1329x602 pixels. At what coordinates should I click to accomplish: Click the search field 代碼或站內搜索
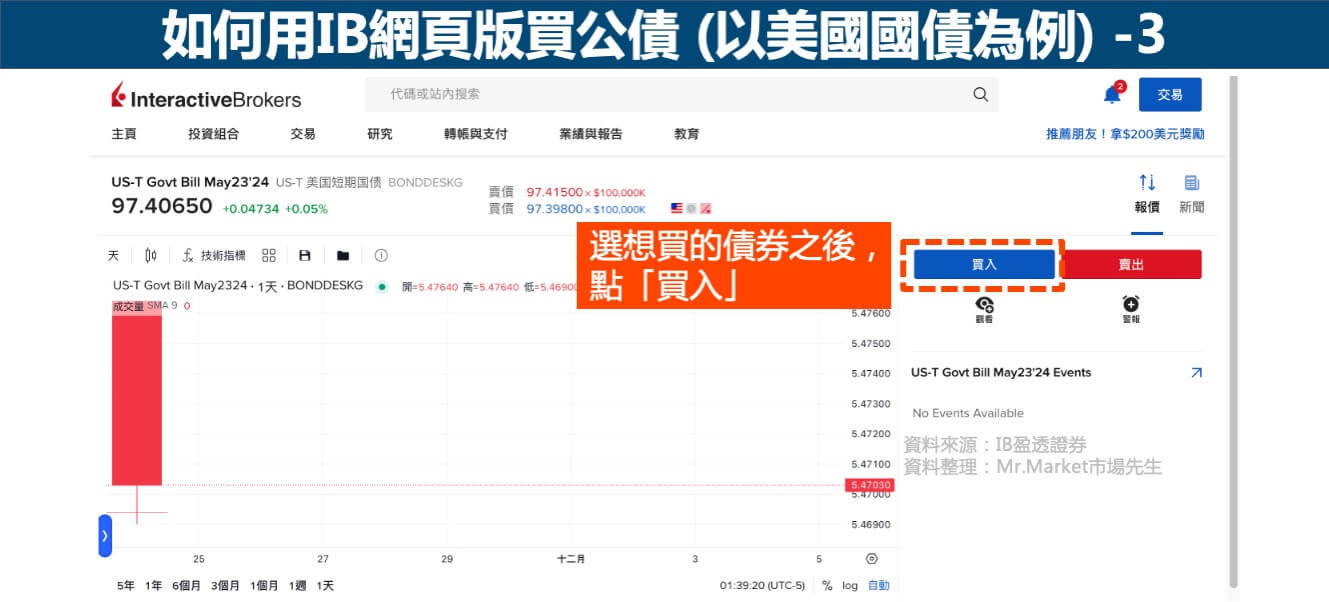(681, 94)
